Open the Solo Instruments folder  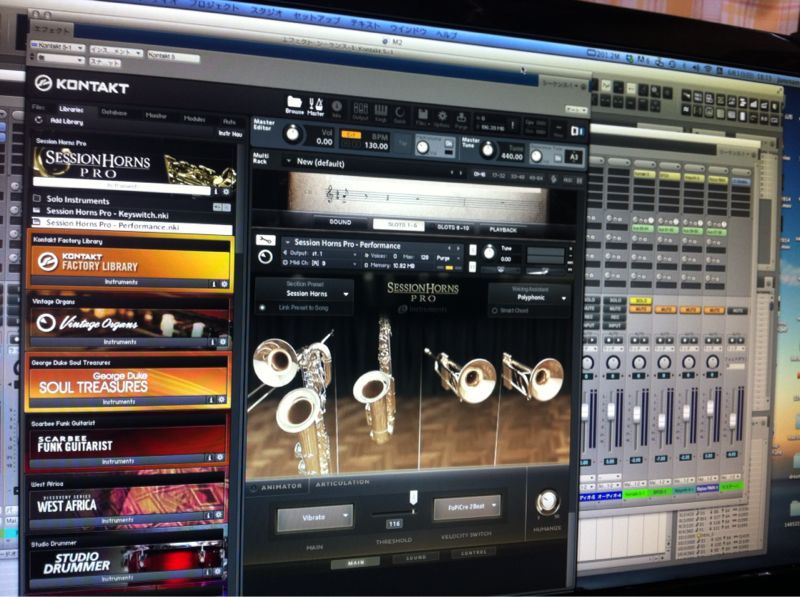pyautogui.click(x=78, y=200)
